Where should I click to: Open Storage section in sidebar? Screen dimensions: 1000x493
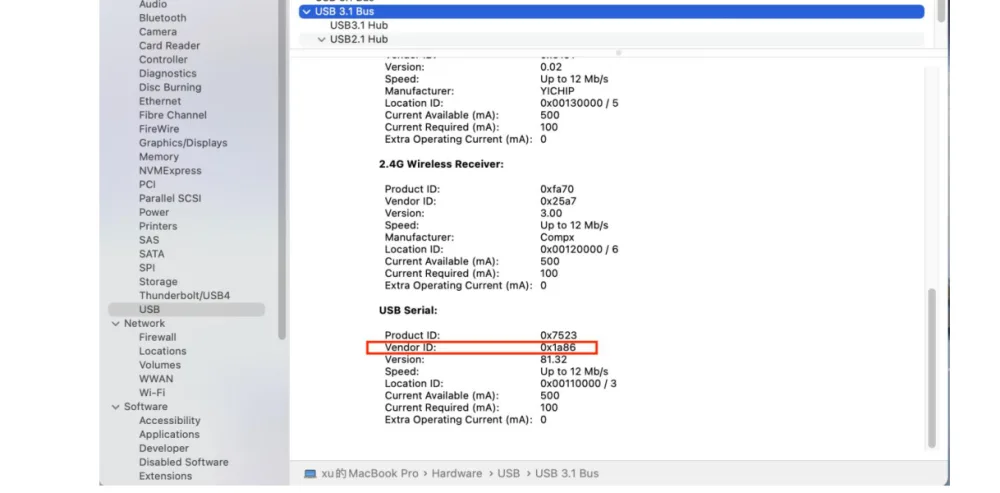158,282
